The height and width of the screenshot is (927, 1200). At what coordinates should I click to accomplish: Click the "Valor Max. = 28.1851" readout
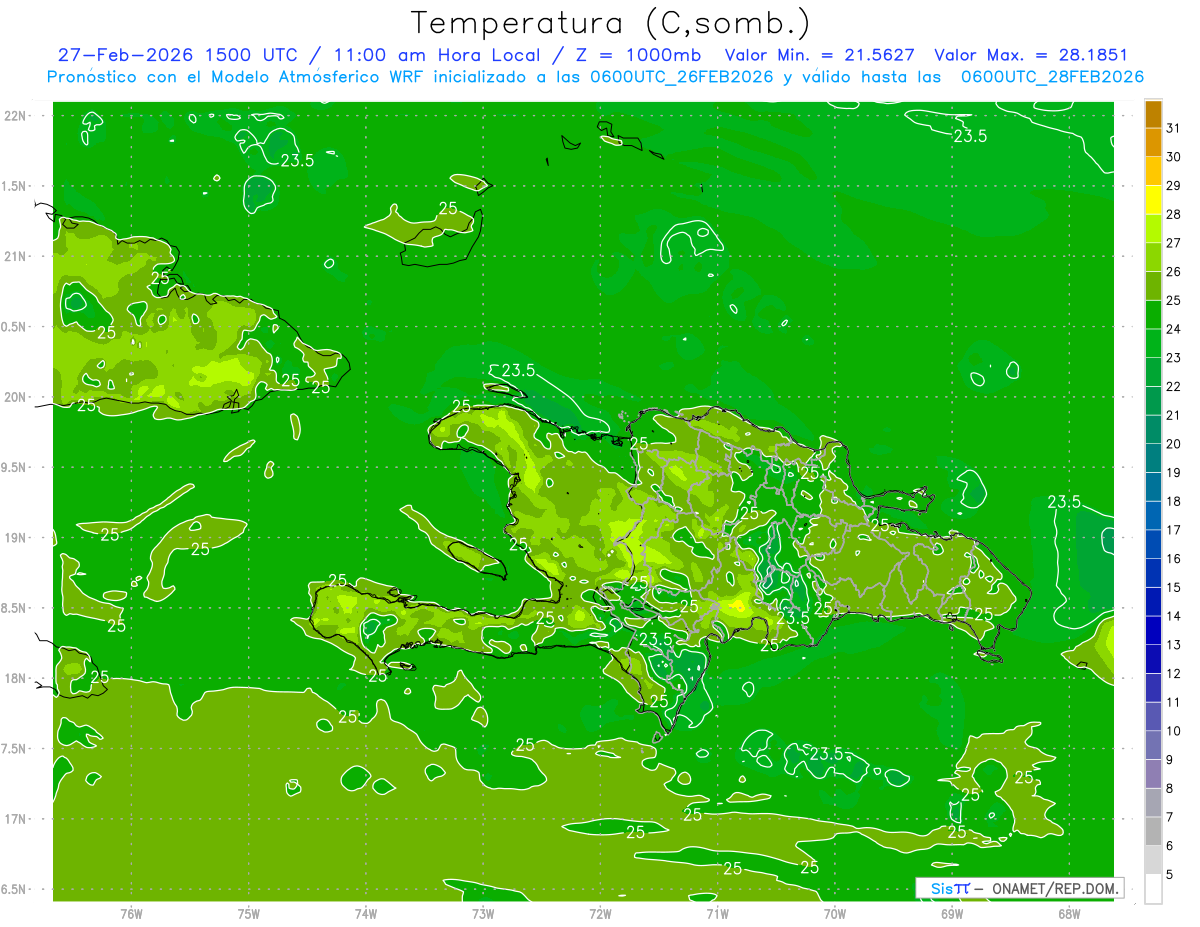[x=1030, y=55]
